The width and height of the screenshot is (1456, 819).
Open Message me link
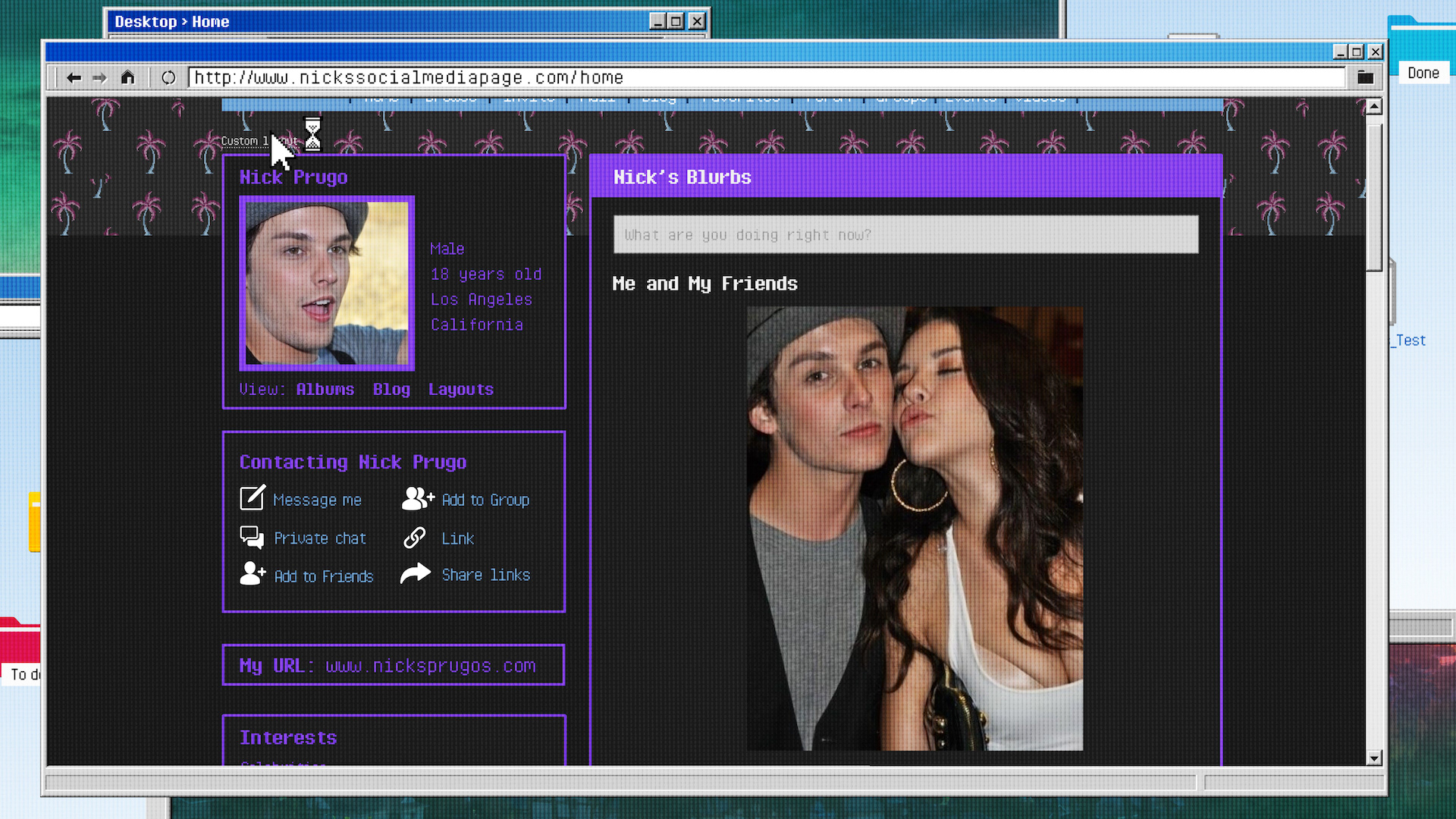[317, 500]
